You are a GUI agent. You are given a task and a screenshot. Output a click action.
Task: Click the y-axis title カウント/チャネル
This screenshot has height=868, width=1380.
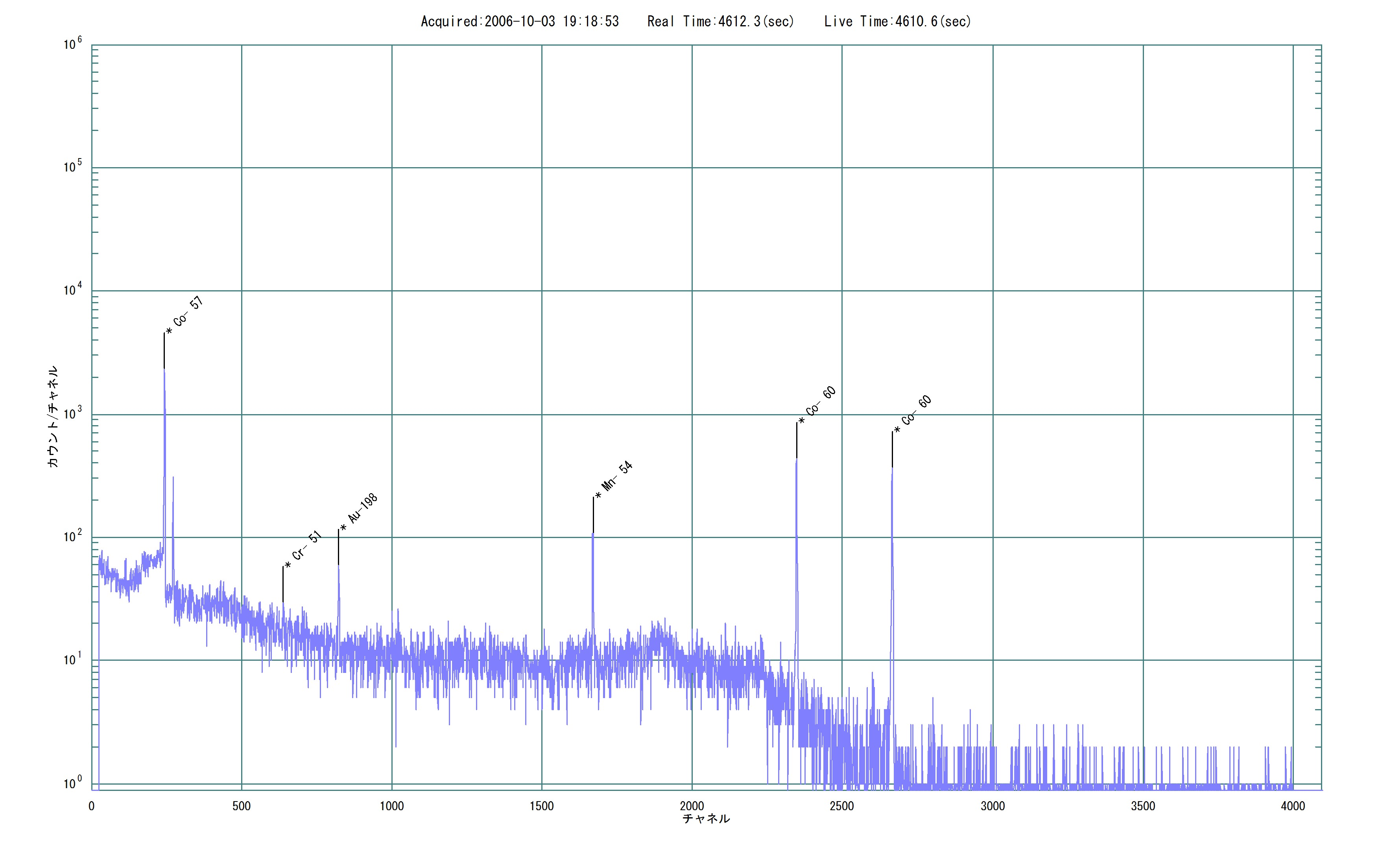tap(53, 416)
